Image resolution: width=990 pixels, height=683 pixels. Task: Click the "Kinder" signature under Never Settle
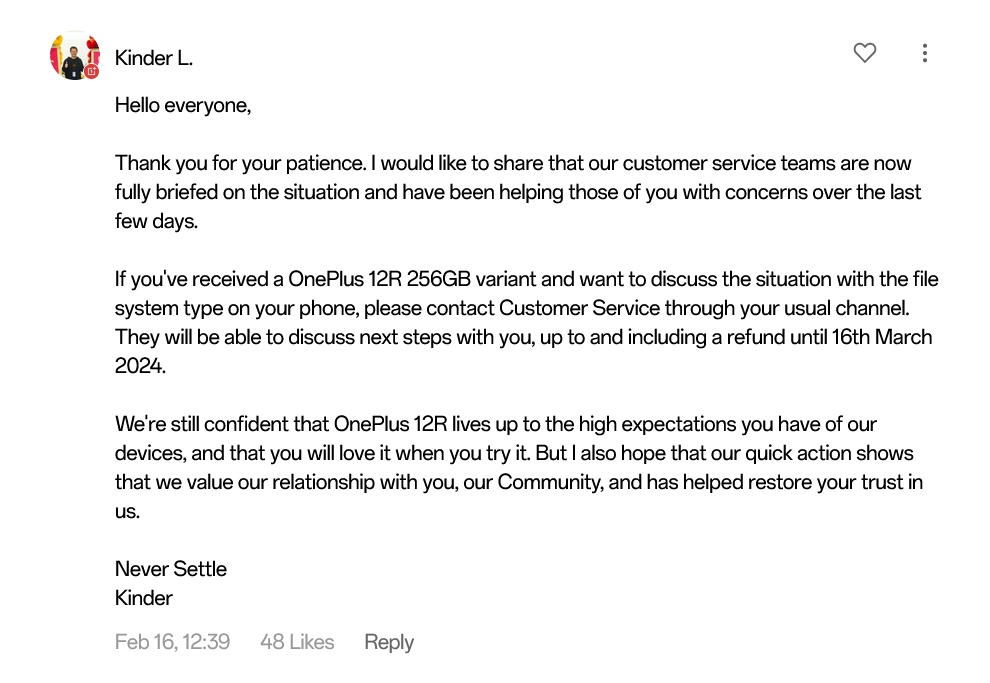tap(143, 598)
